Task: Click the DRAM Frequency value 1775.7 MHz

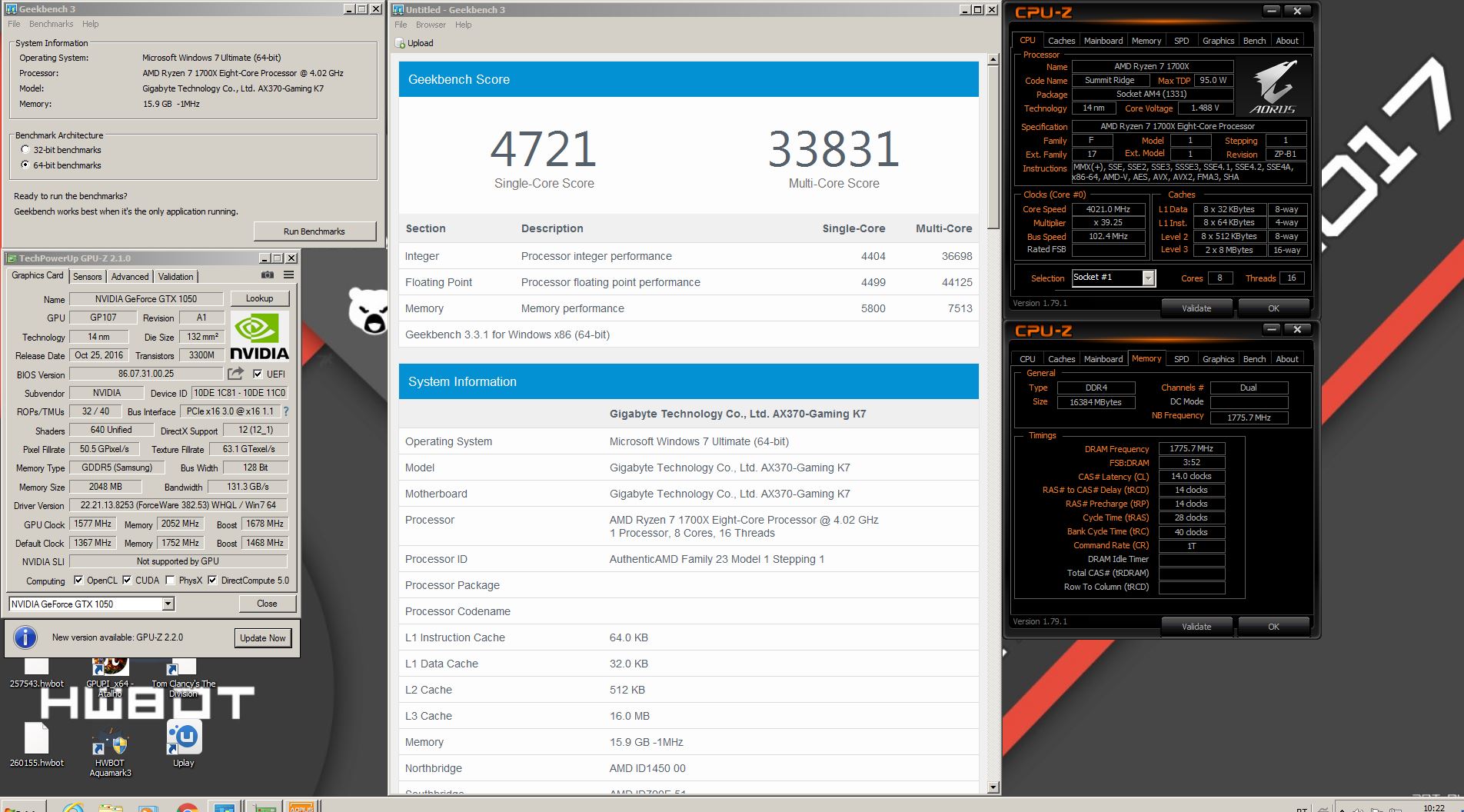Action: 1191,448
